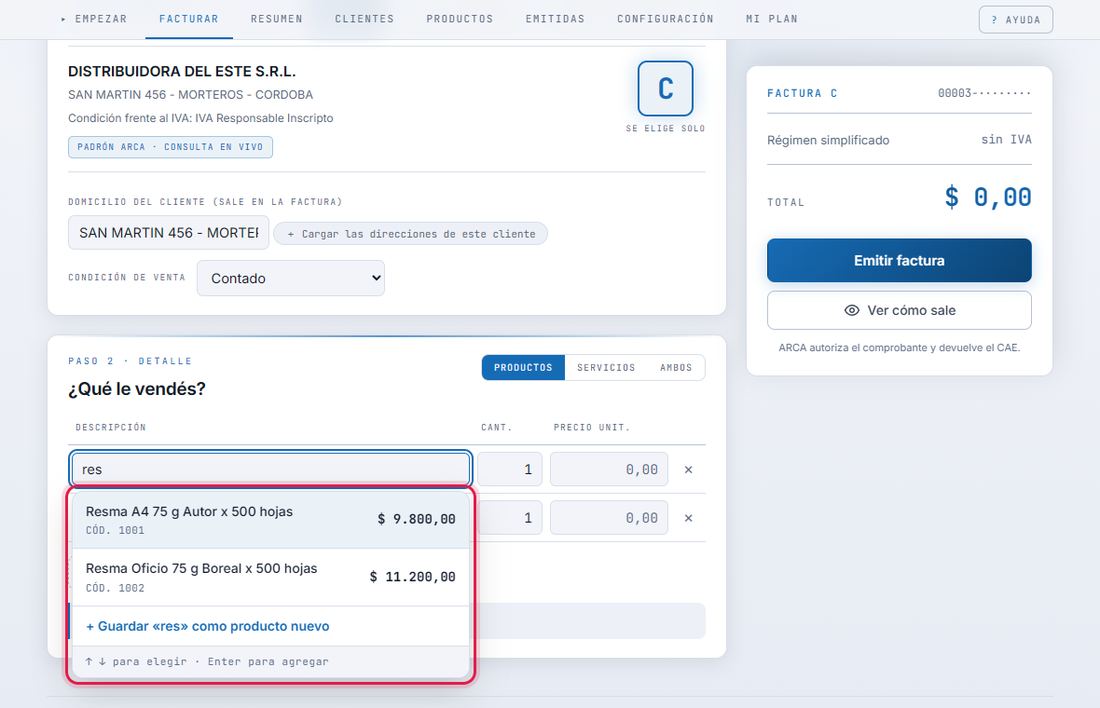Click the Emitir factura button
Viewport: 1100px width, 708px height.
899,260
